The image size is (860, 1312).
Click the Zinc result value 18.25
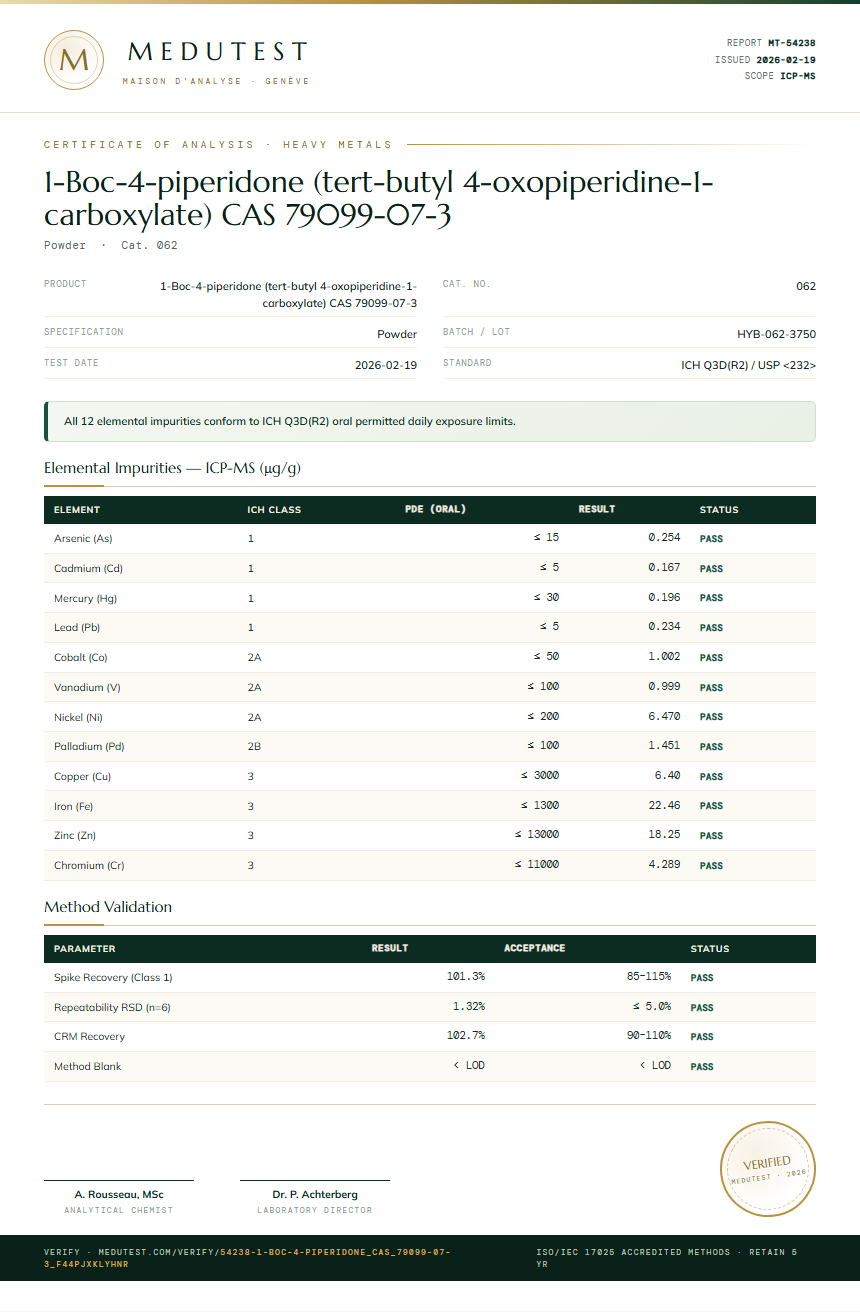point(664,835)
